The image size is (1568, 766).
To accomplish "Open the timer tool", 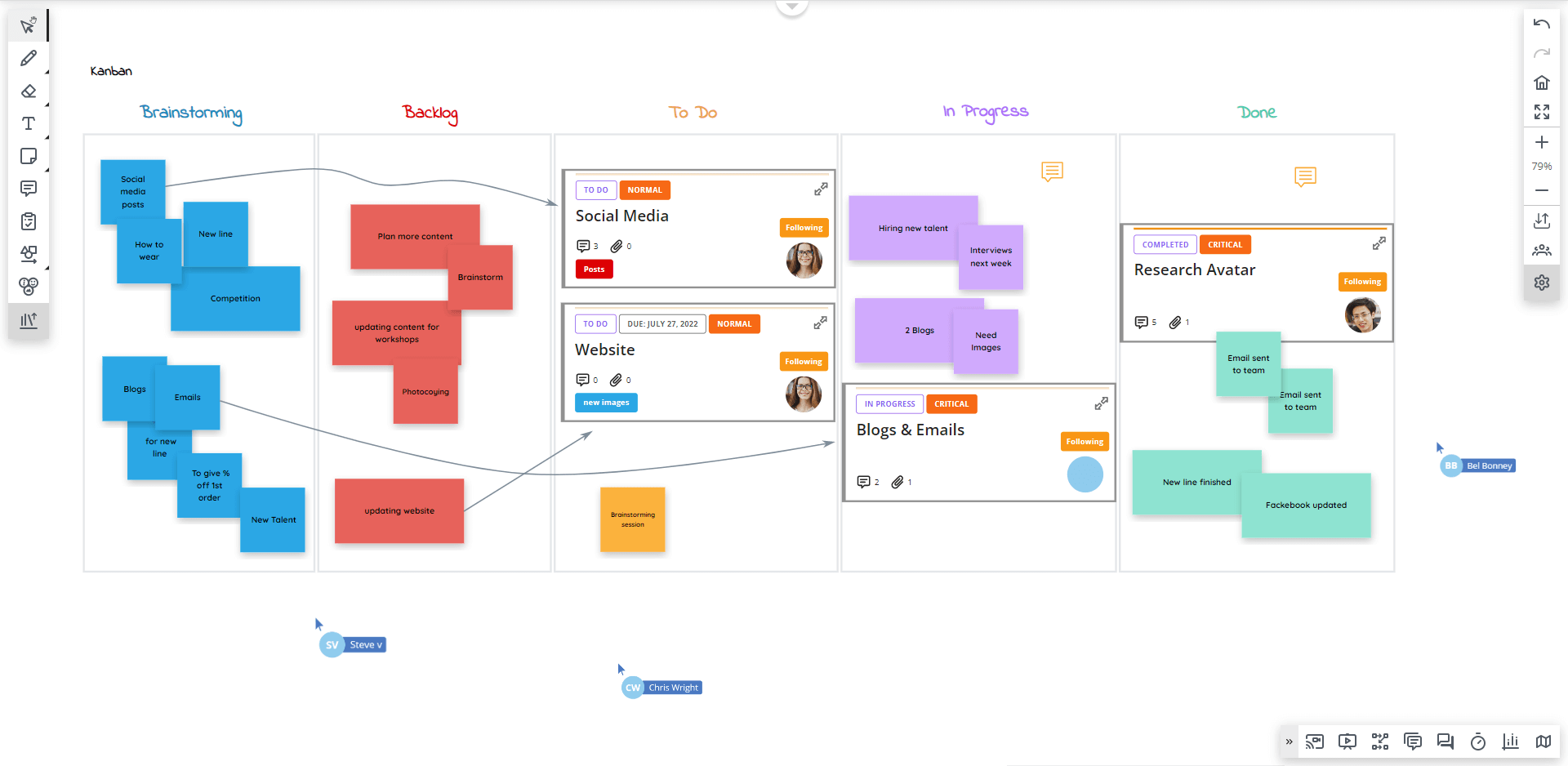I will (x=1477, y=742).
